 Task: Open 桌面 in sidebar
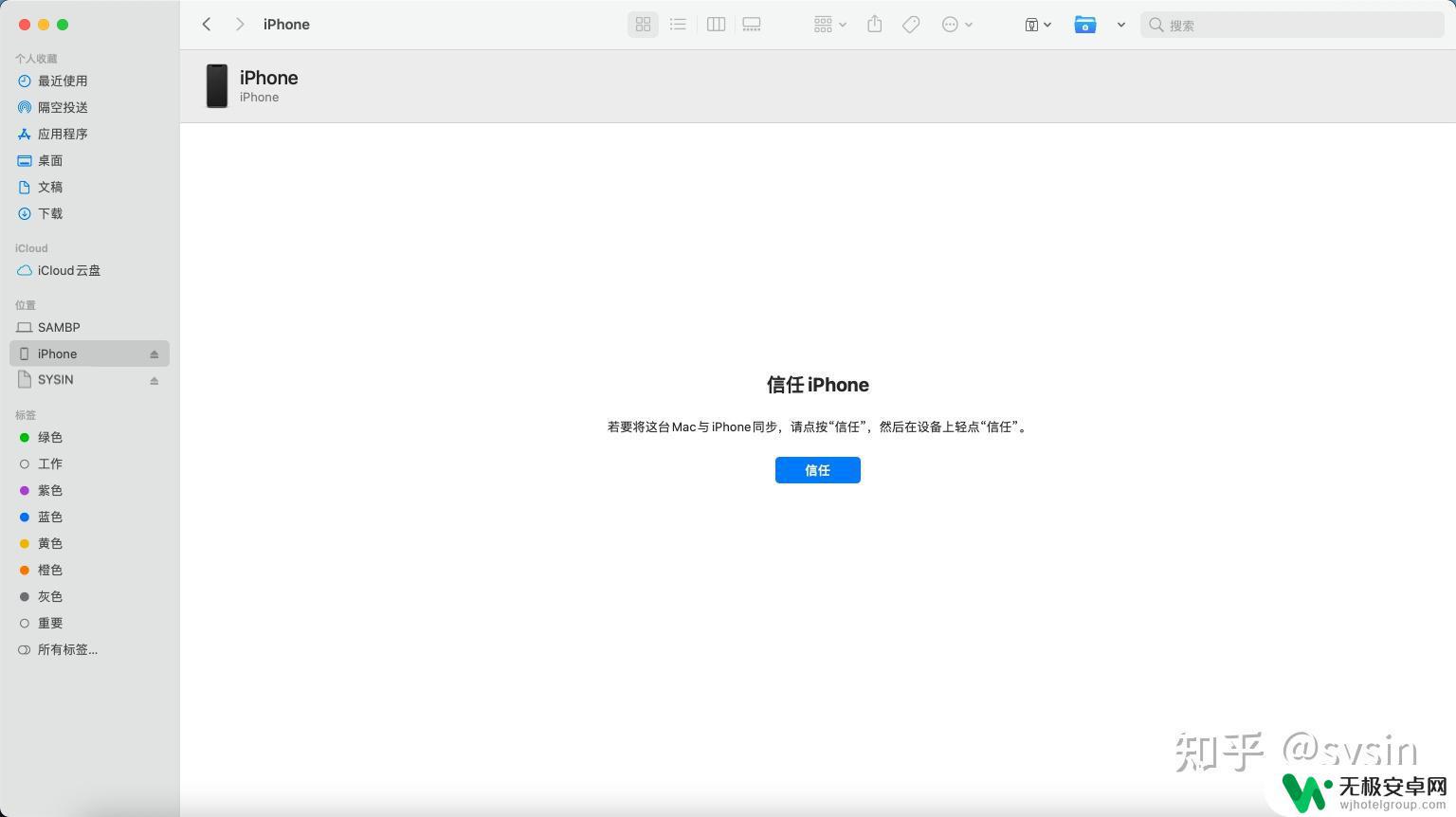89,161
